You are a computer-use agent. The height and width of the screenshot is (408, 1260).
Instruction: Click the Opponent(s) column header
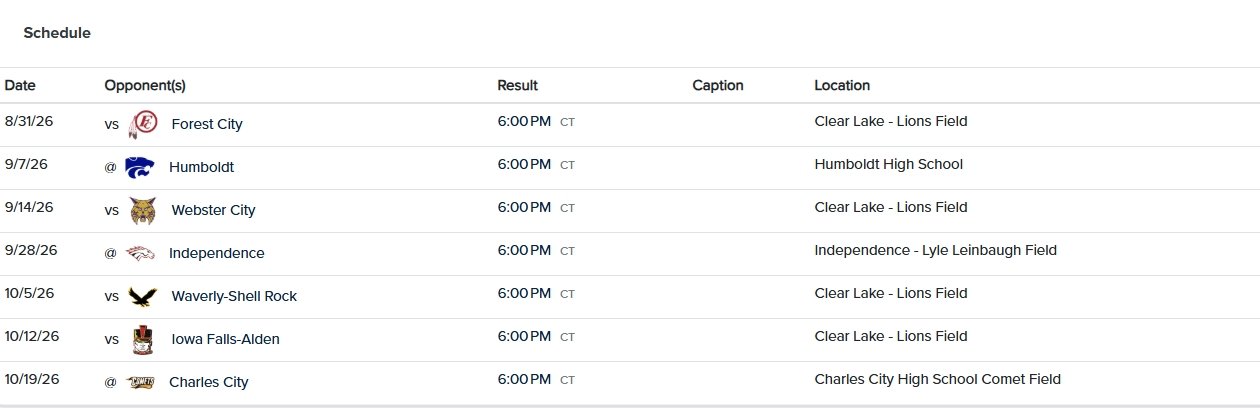(x=145, y=85)
